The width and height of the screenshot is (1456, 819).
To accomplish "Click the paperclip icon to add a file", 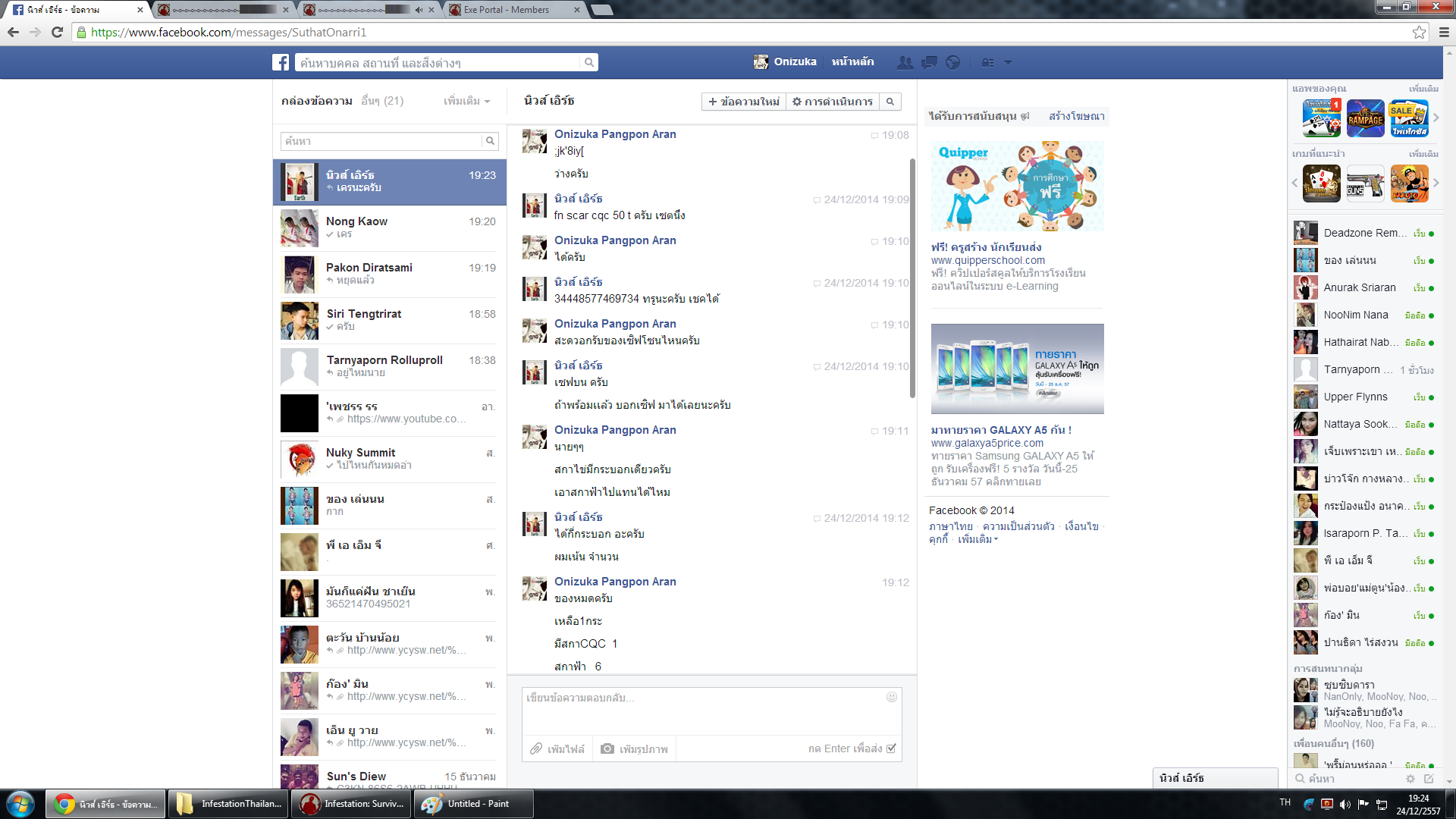I will [x=536, y=748].
